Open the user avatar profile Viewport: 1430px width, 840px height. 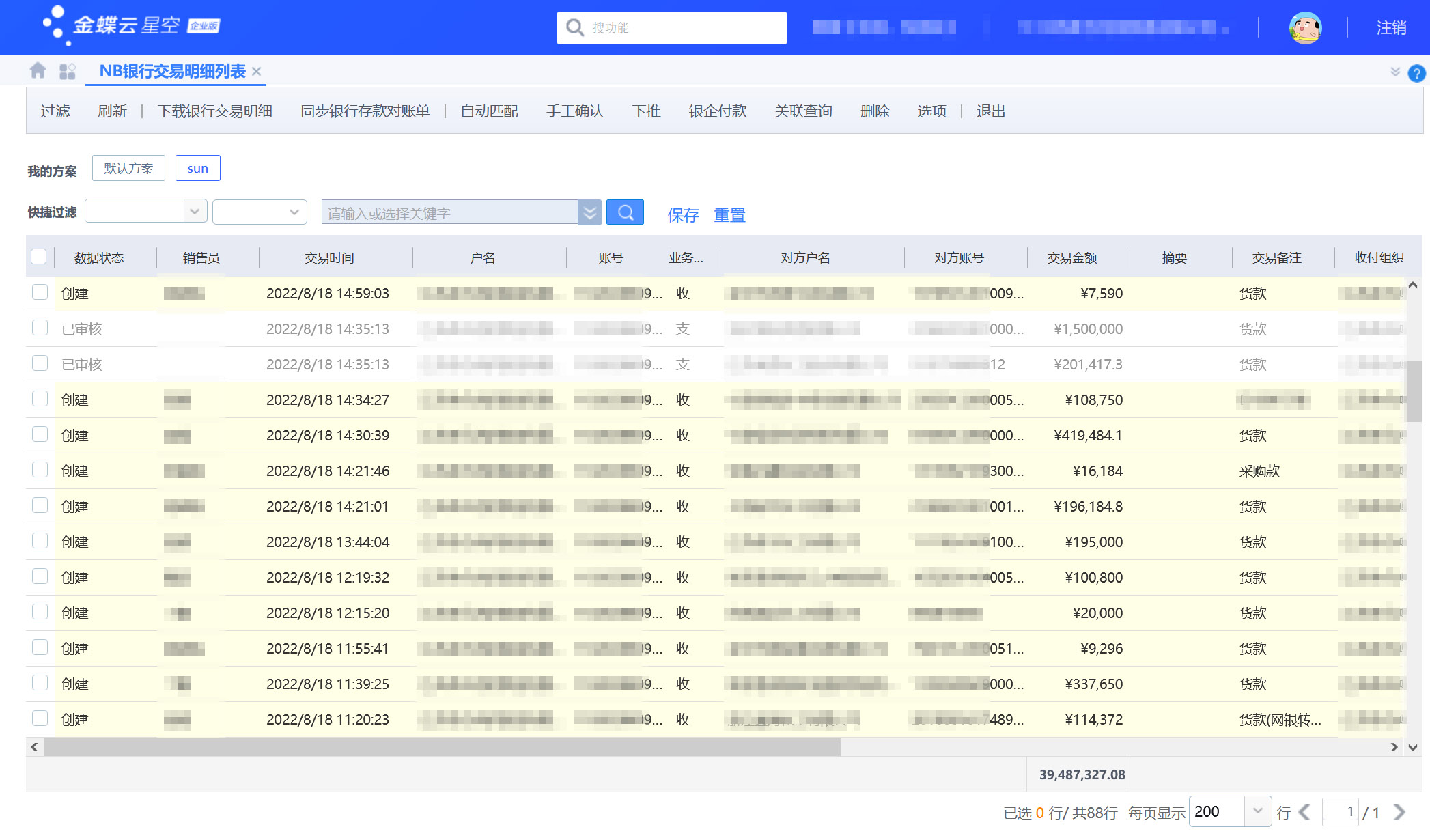tap(1305, 27)
